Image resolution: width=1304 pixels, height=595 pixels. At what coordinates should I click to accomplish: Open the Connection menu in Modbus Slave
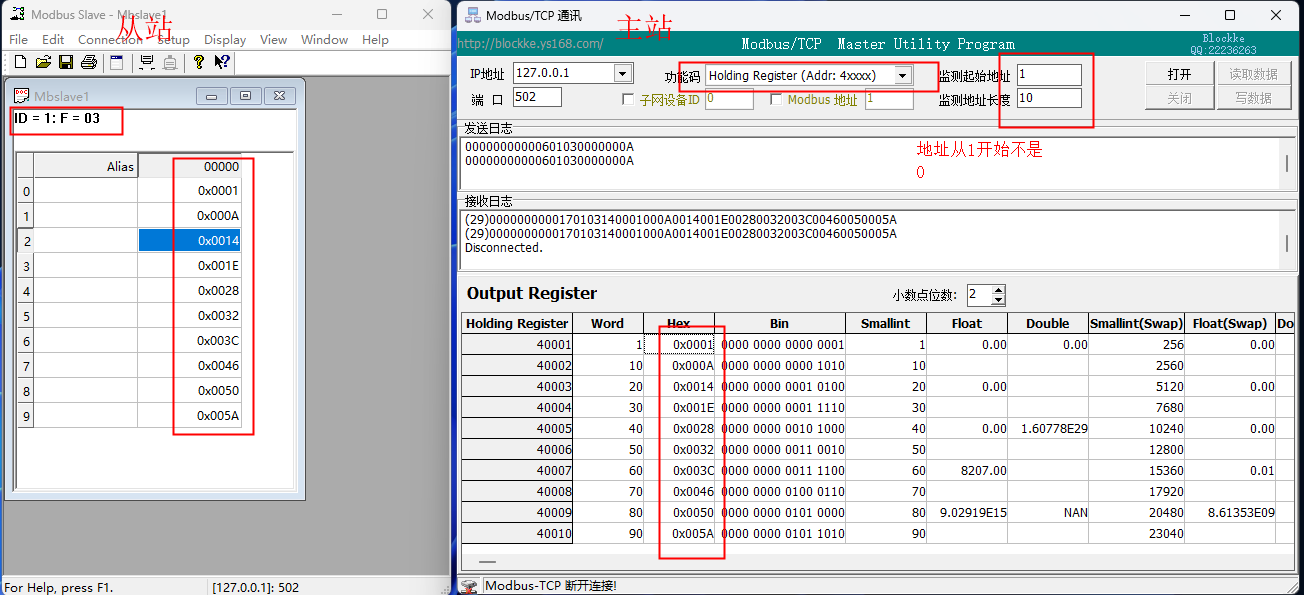point(110,40)
